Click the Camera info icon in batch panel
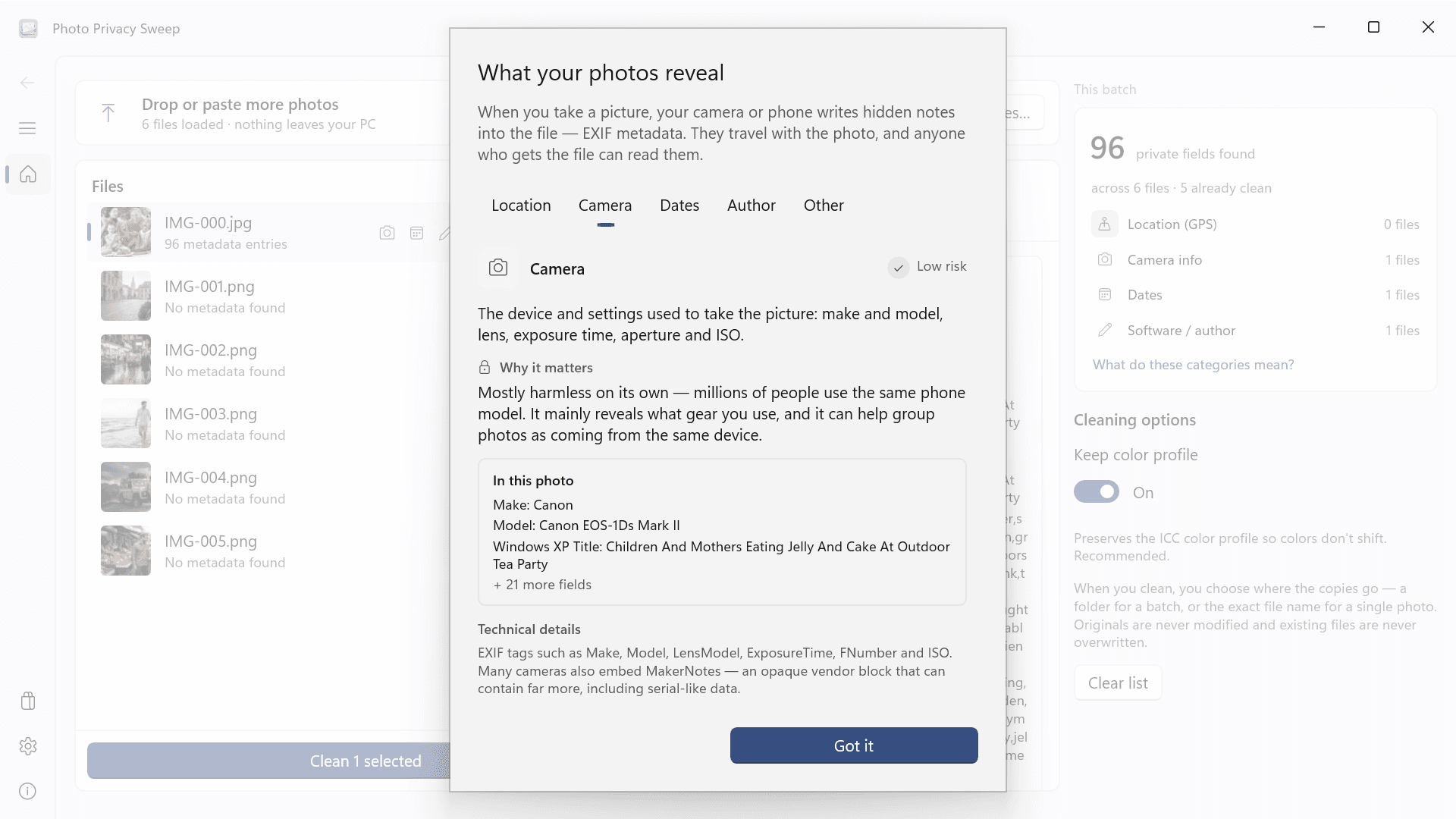 (1105, 259)
